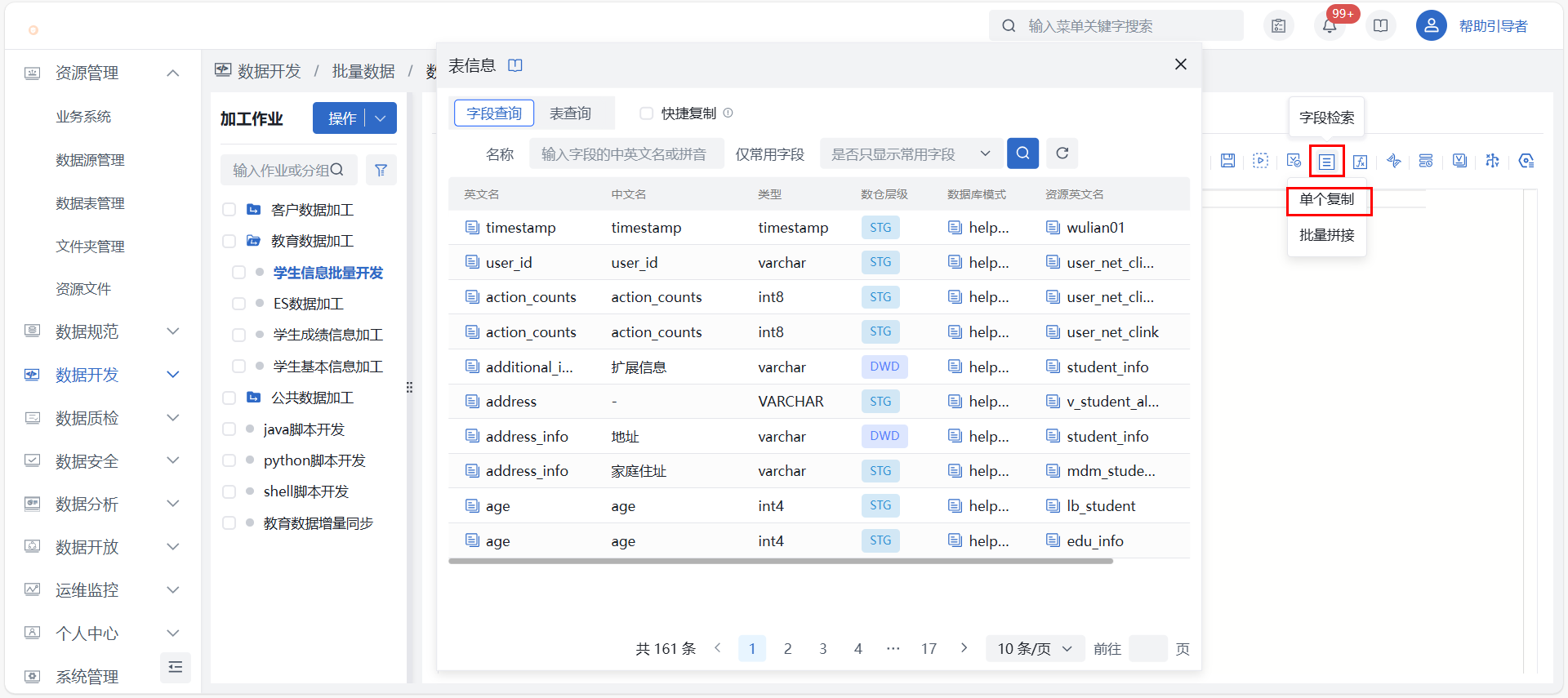The height and width of the screenshot is (698, 1568).
Task: Click the page jump input beside 前往
Action: coord(1147,649)
